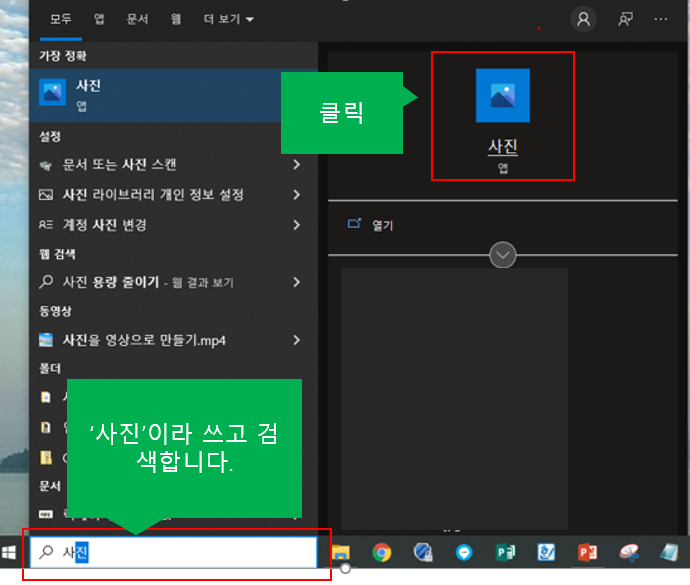Switch to the 웹 tab
Screen dimensions: 690x585
176,19
